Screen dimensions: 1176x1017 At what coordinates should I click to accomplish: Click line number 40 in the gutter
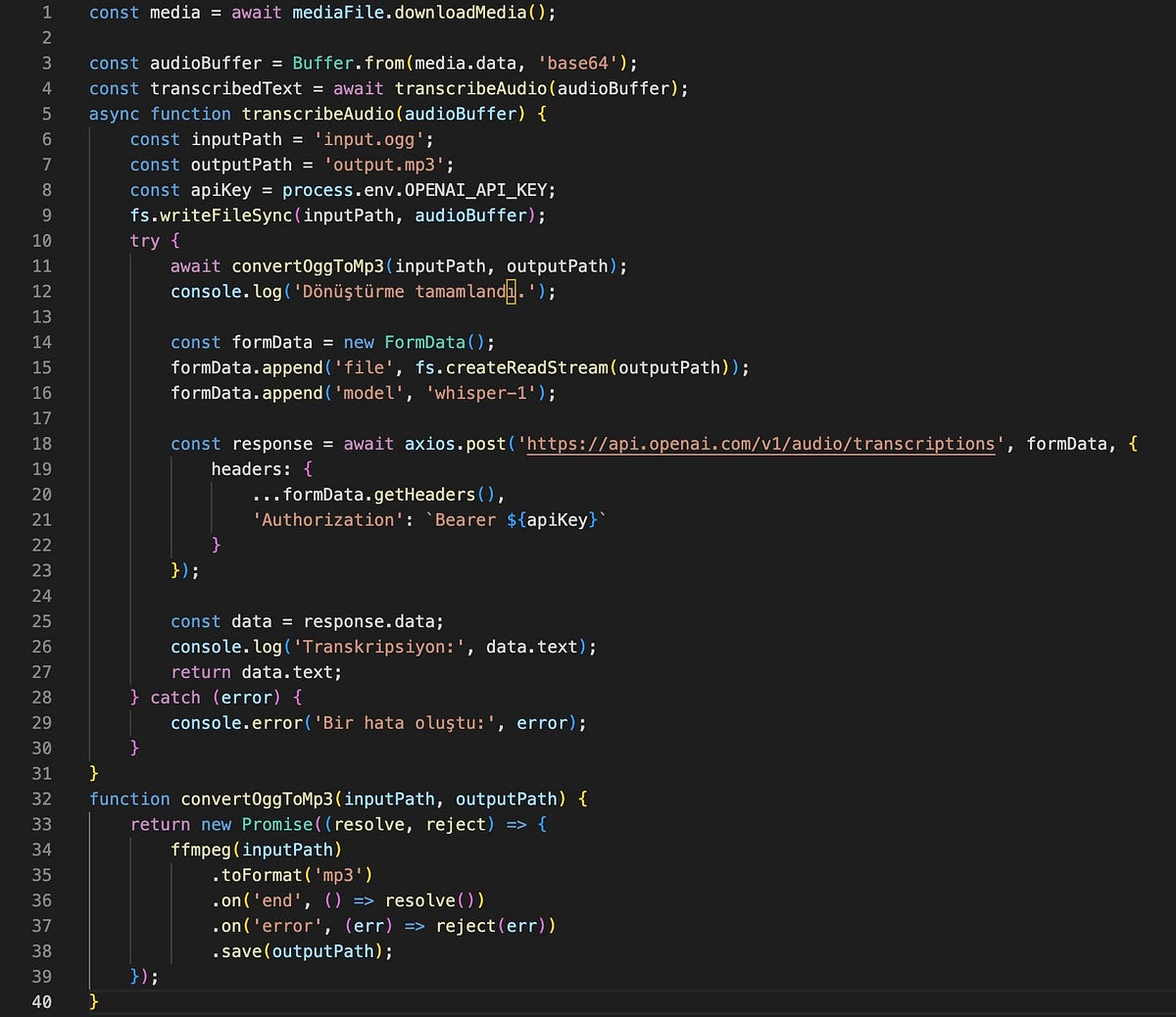[41, 1002]
